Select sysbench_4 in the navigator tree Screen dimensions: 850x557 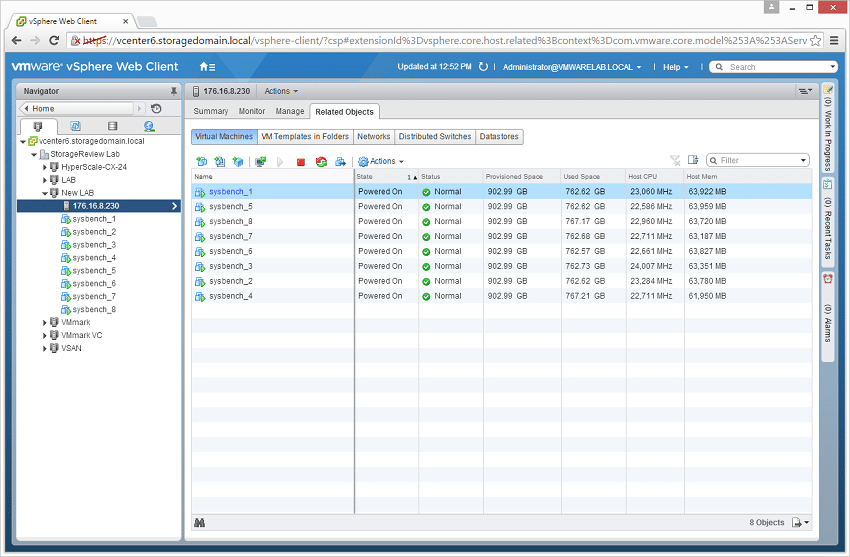pyautogui.click(x=94, y=258)
